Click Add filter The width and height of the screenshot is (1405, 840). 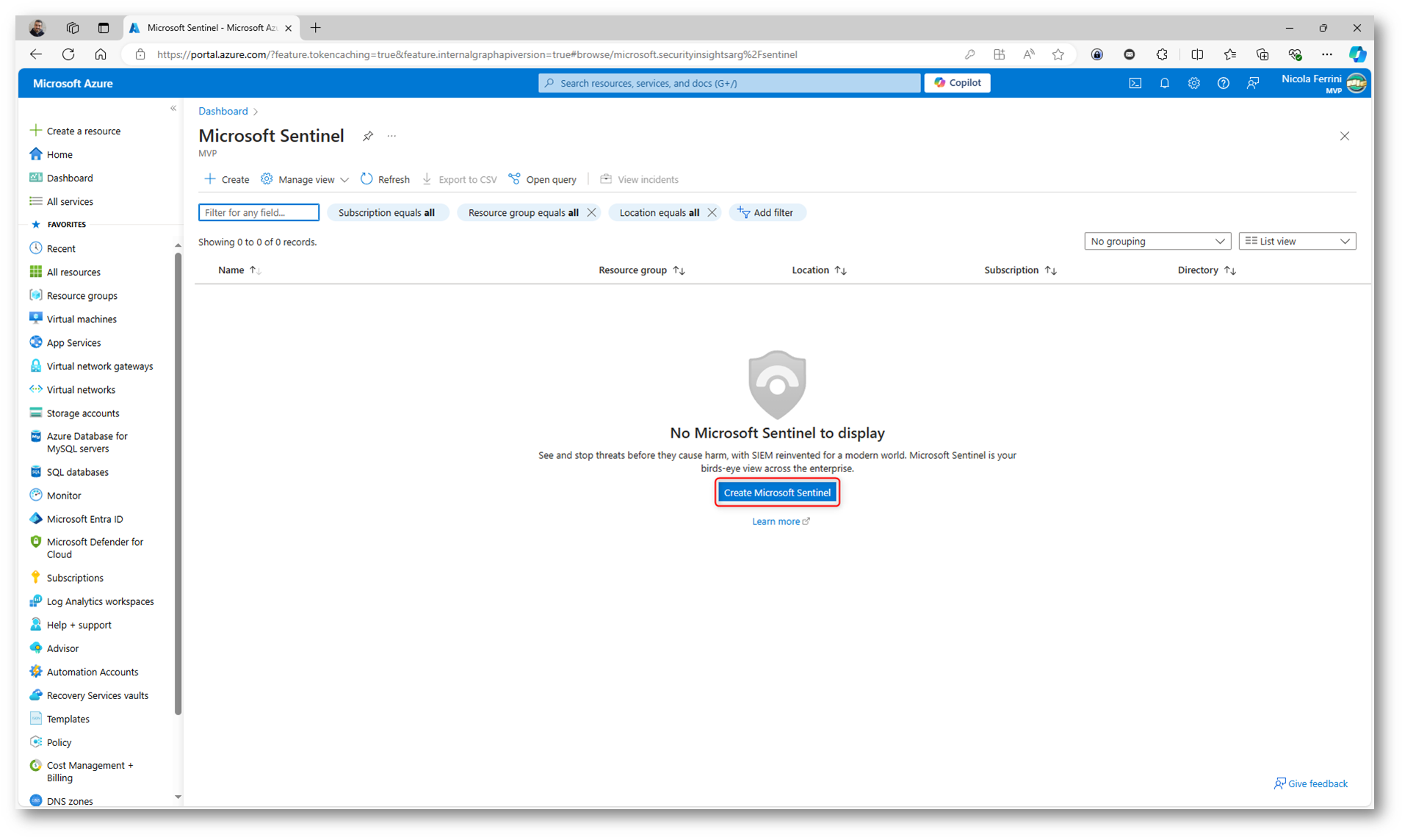[766, 212]
